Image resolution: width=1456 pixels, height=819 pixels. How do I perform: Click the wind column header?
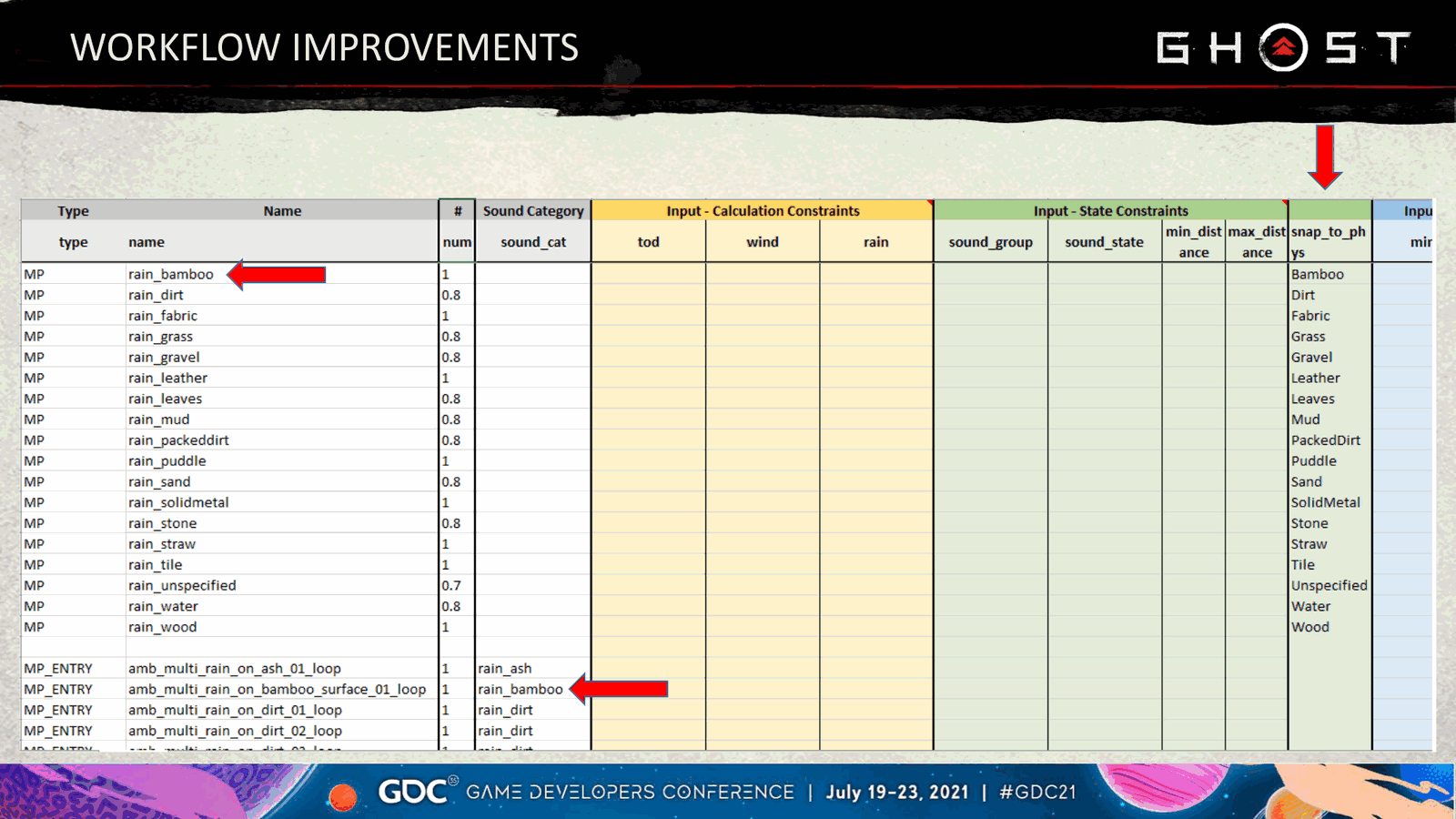[x=763, y=242]
